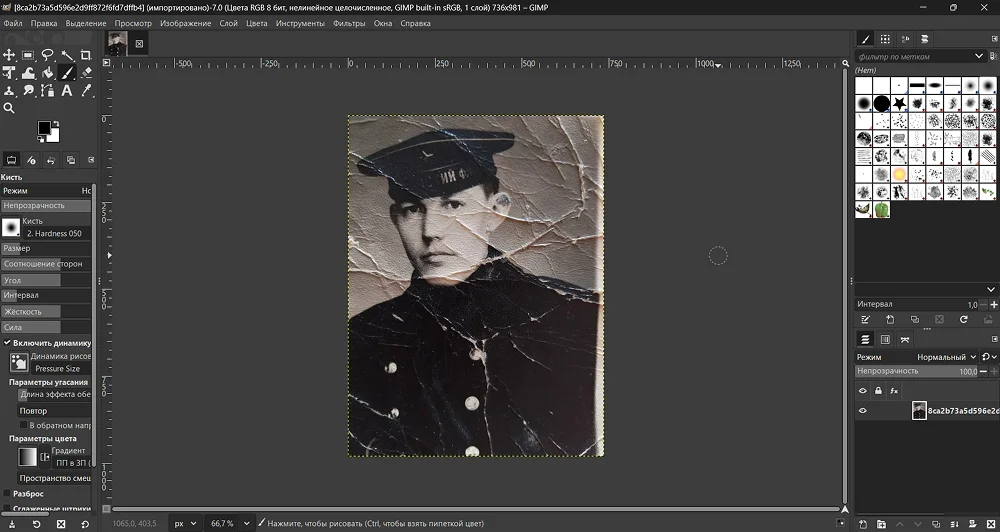Select the Color Picker eyedropper tool
This screenshot has width=1000, height=532.
86,91
